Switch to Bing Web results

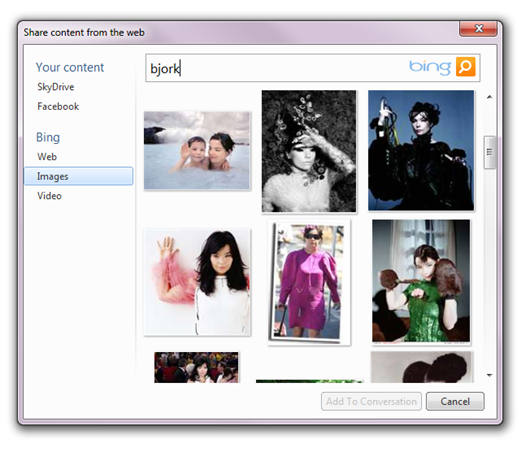[47, 157]
